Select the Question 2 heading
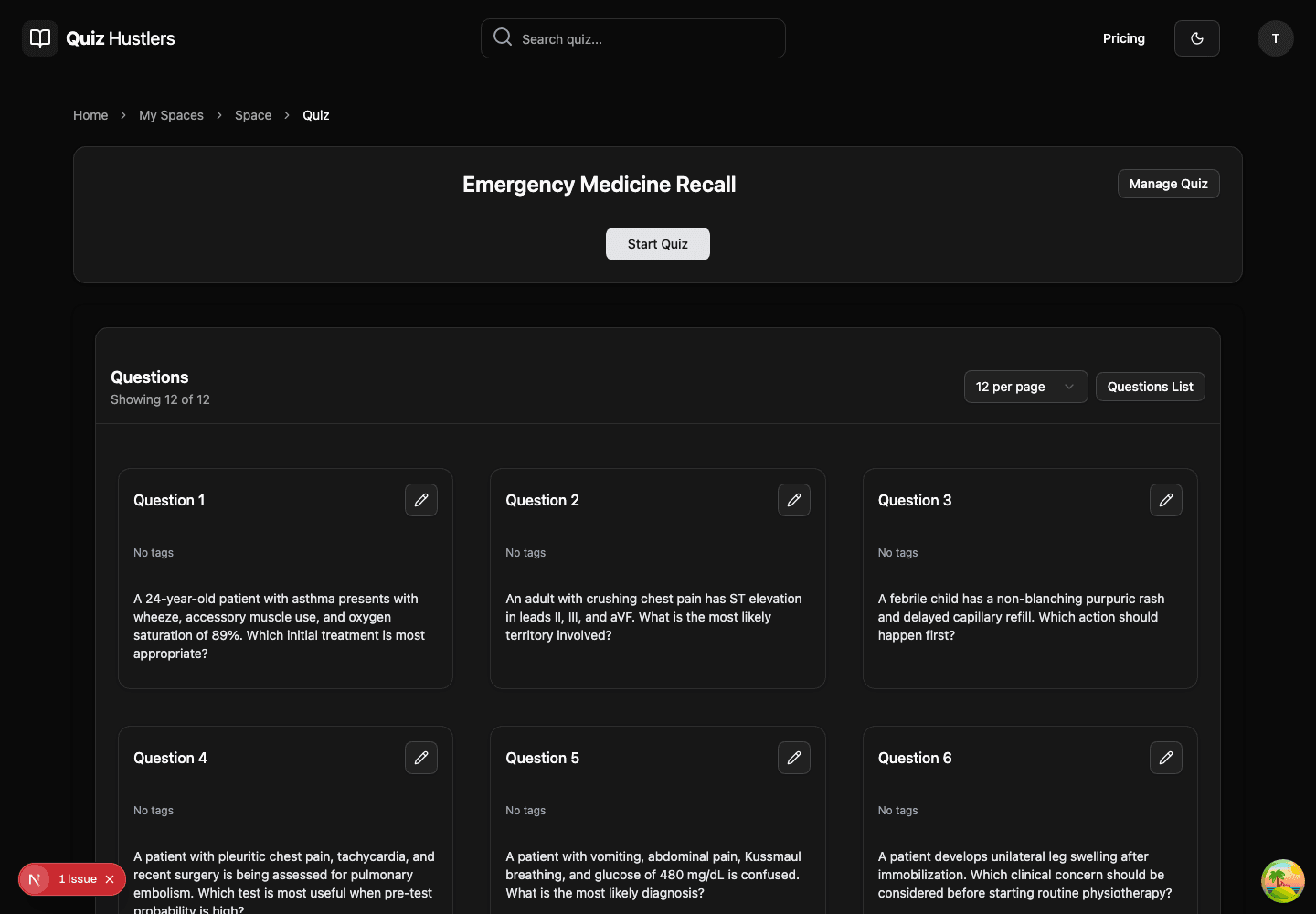1316x914 pixels. [542, 500]
